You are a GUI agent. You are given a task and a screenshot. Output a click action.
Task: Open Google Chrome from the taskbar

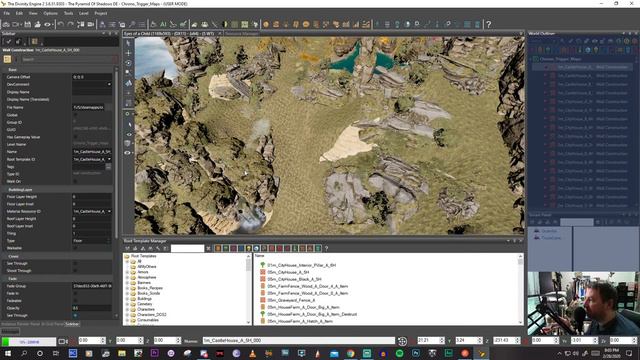[351, 353]
